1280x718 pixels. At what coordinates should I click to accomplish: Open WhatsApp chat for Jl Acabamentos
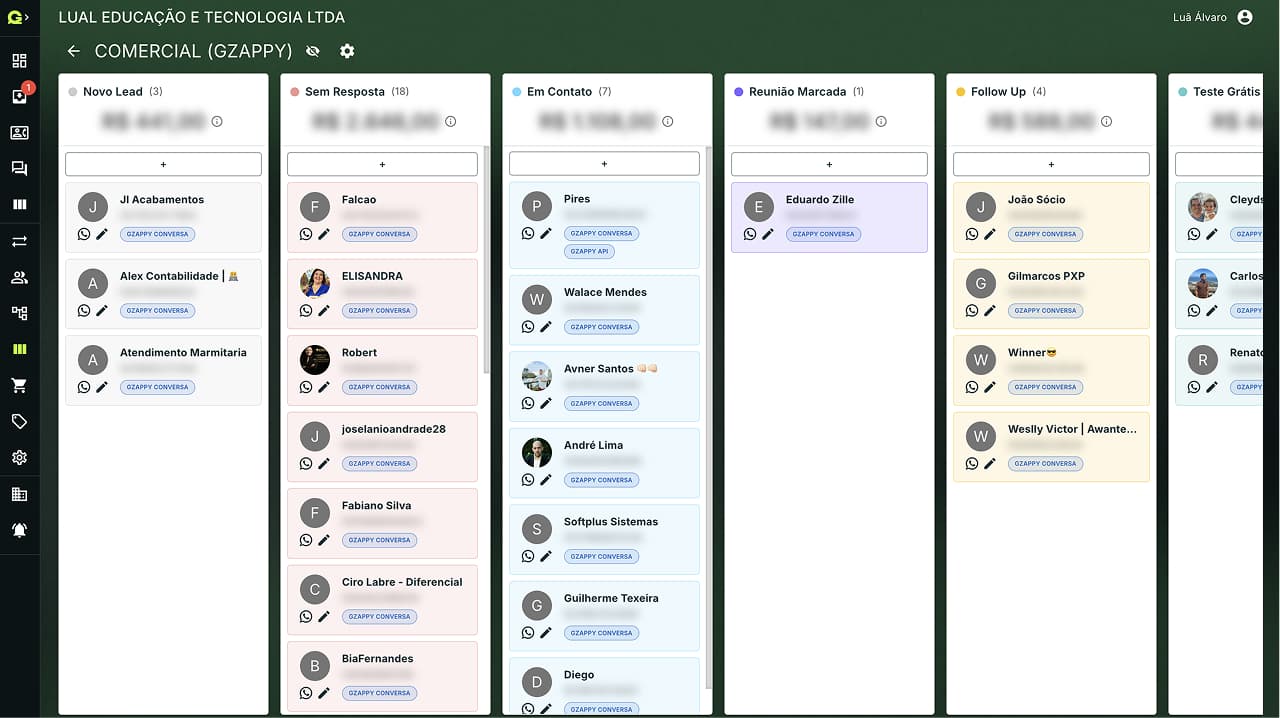[x=84, y=234]
